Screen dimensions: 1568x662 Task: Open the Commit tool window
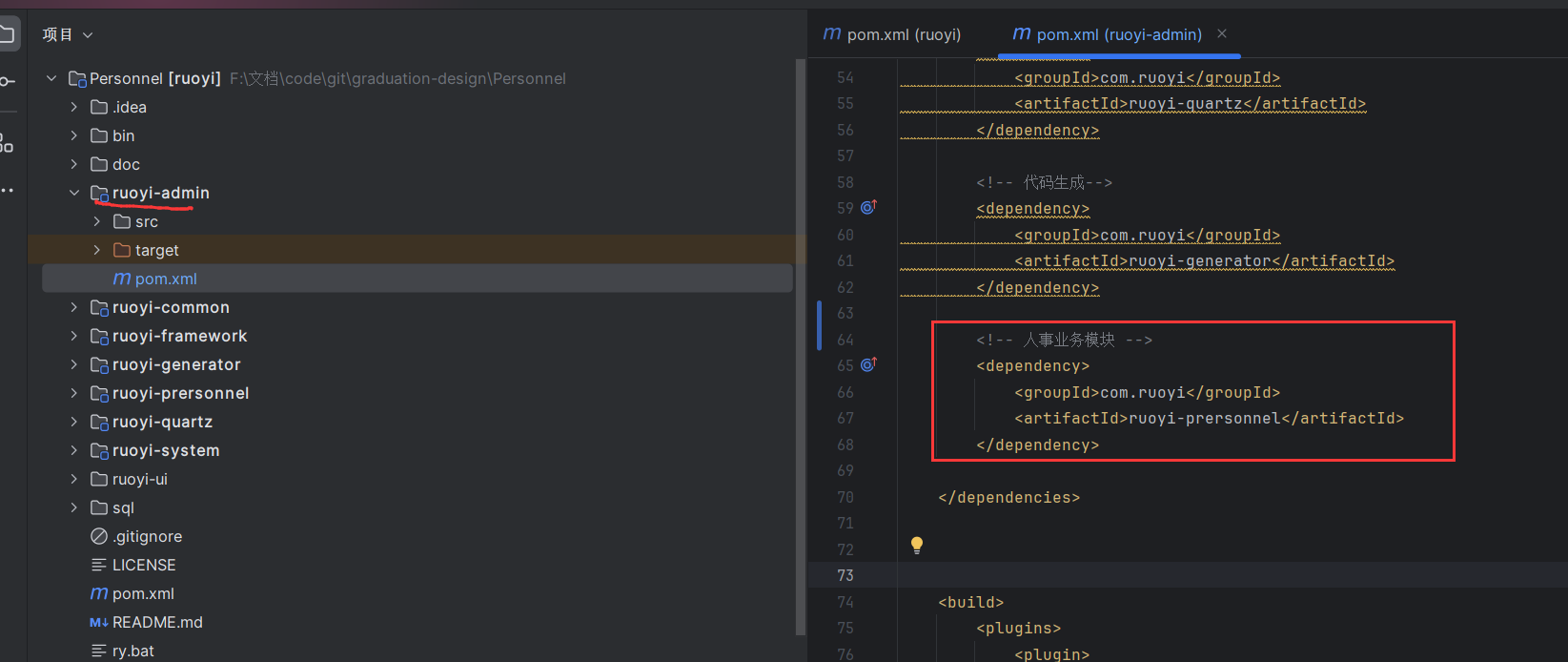click(x=7, y=82)
